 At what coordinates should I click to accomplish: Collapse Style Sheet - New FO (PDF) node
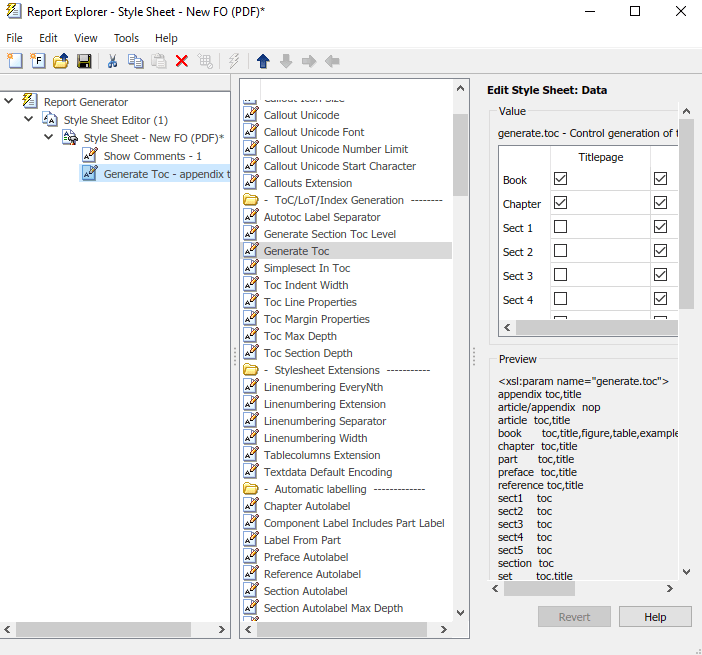(x=49, y=137)
